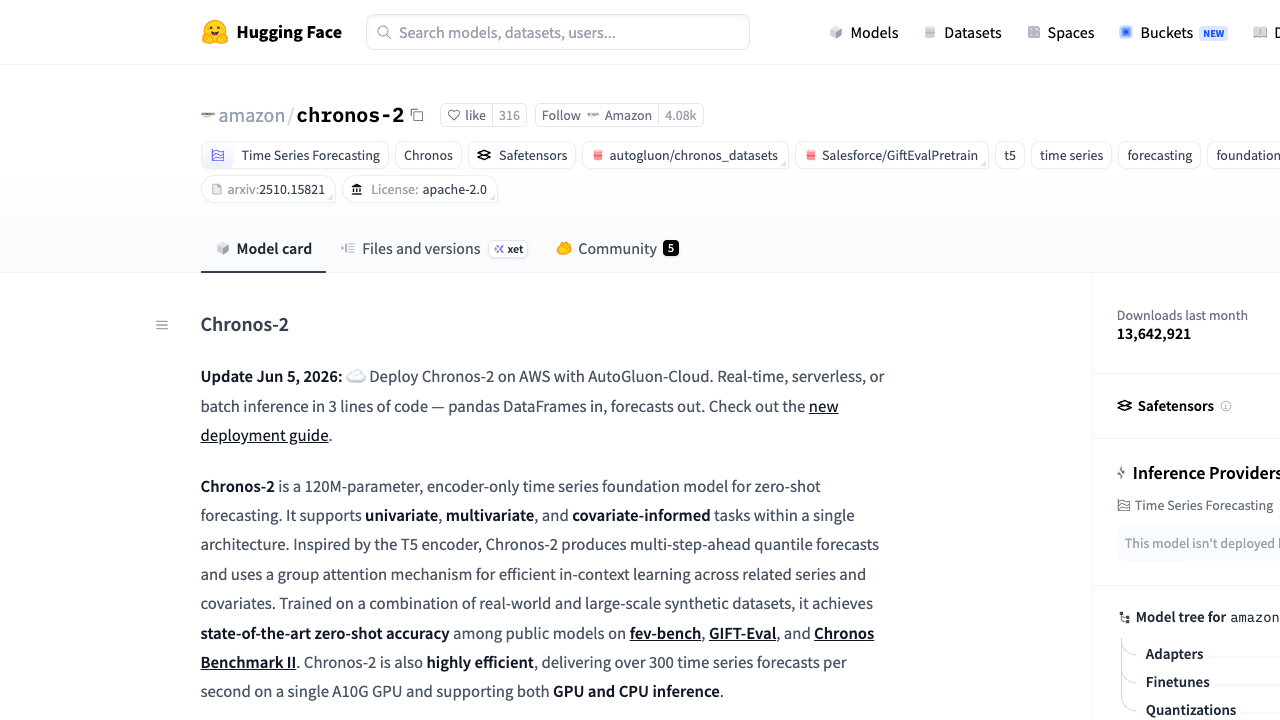Viewport: 1280px width, 720px height.
Task: Open the Safetensors library tag
Action: [522, 155]
